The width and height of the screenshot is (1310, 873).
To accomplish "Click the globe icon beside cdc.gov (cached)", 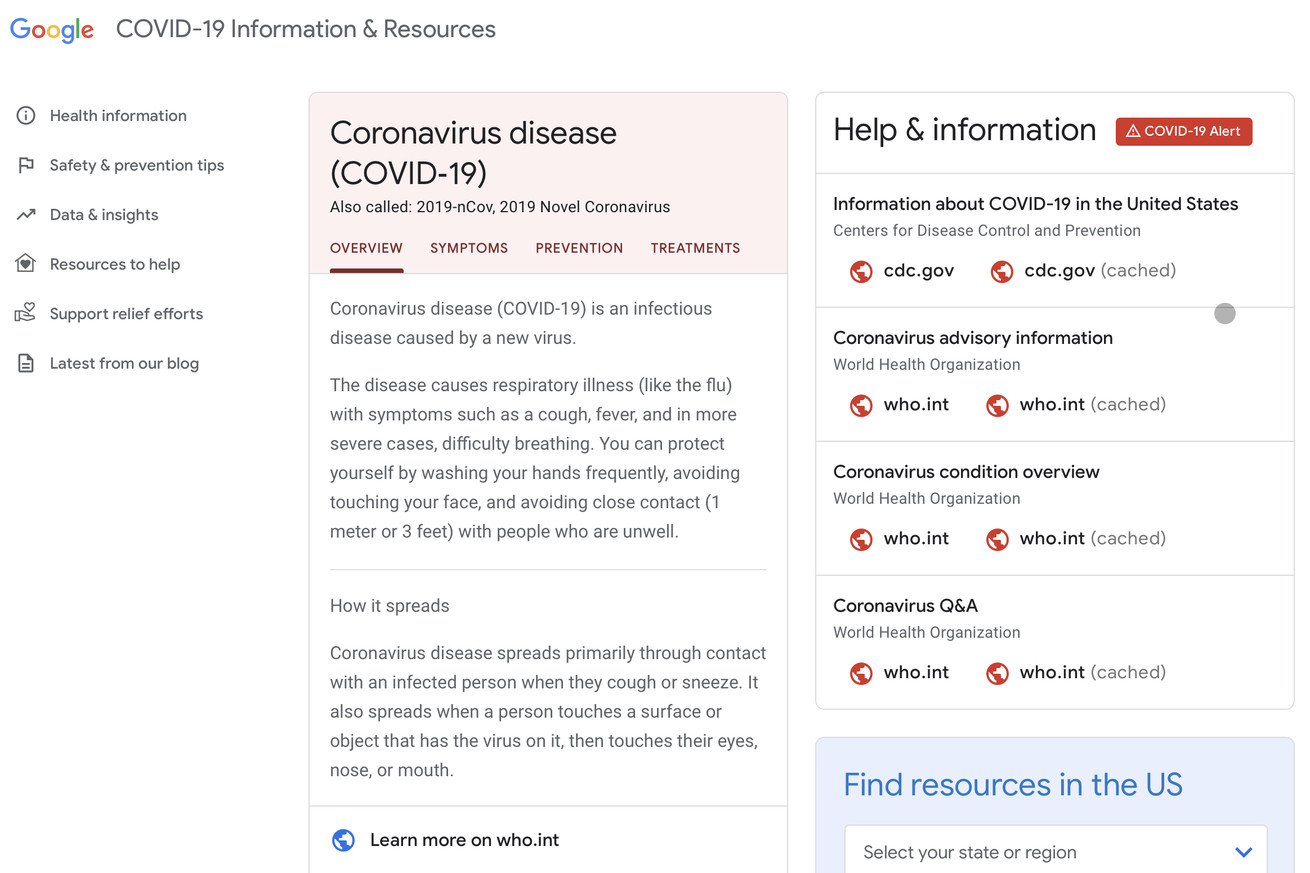I will [1001, 271].
